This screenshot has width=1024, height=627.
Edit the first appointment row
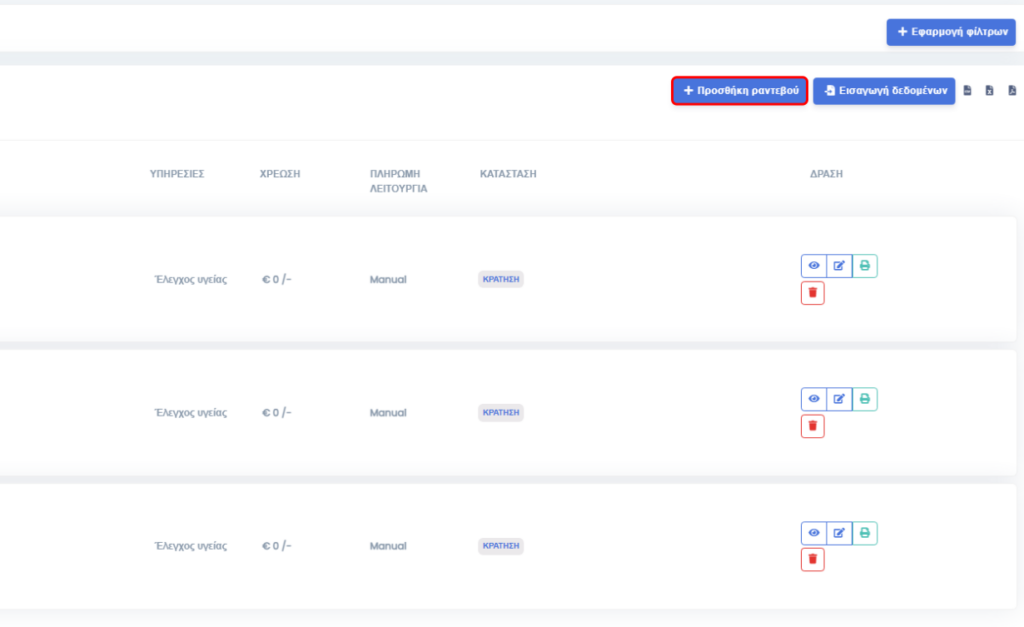coord(839,266)
